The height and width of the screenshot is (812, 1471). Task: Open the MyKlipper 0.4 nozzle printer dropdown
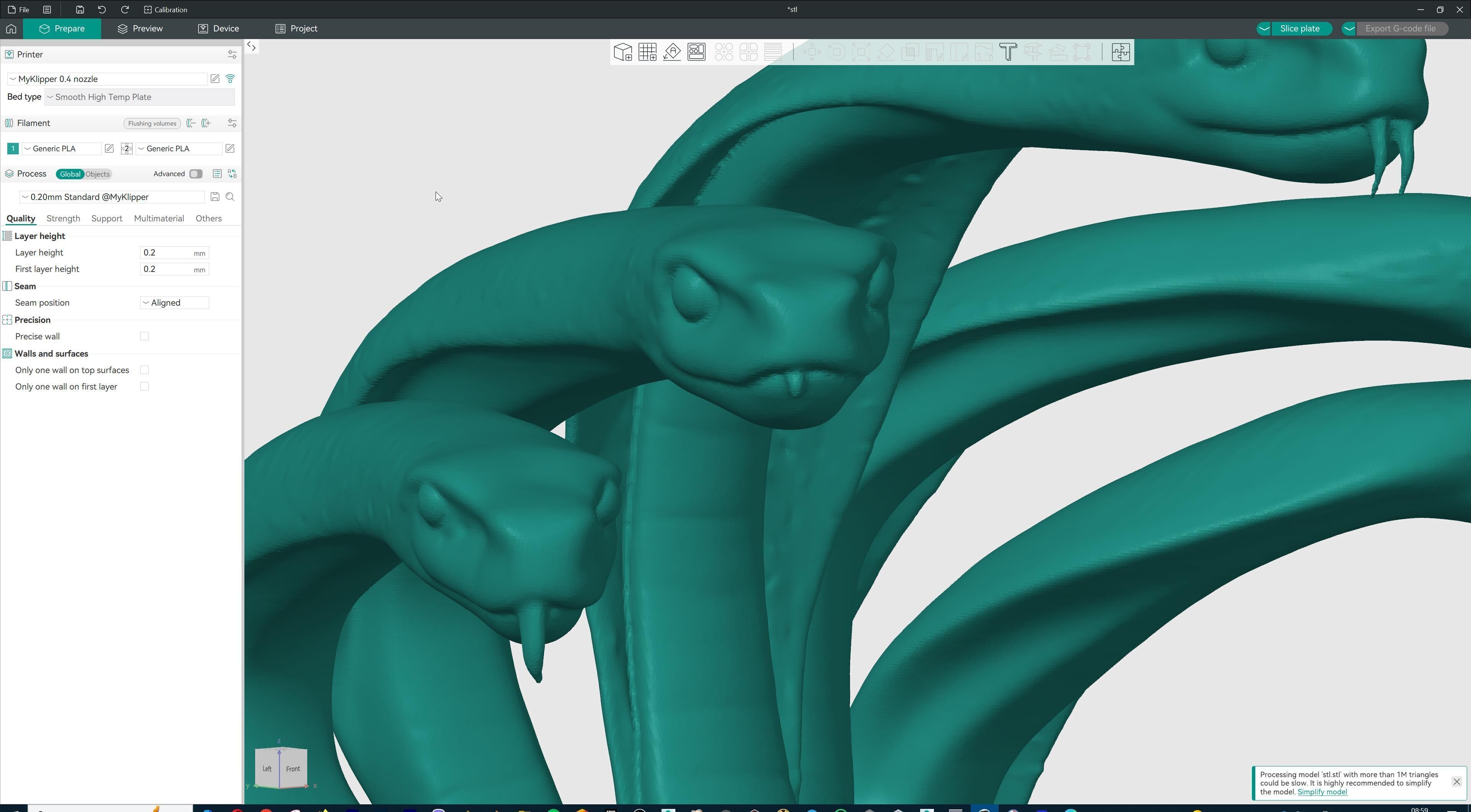[x=107, y=79]
